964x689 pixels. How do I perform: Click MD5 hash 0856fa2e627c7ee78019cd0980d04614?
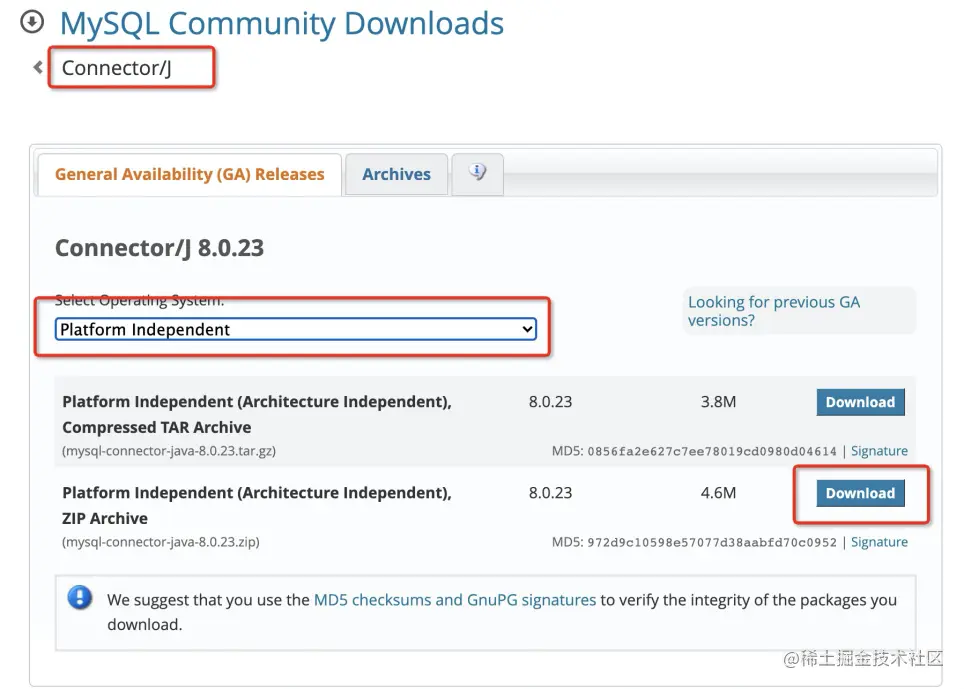pyautogui.click(x=712, y=452)
